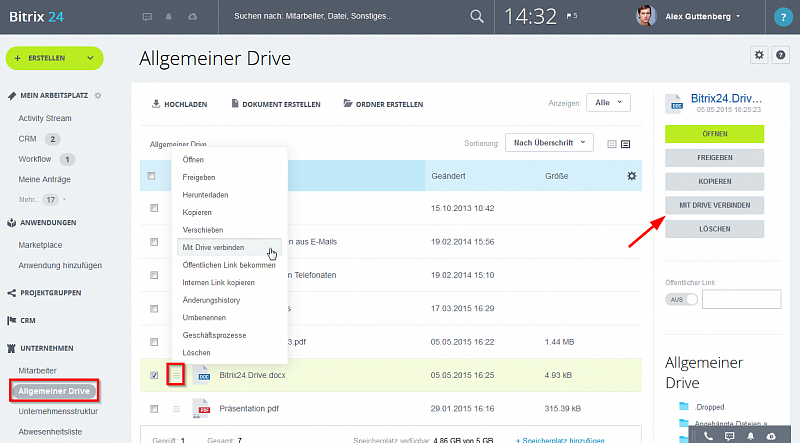Click doc icon in details panel
The image size is (800, 443).
pos(674,104)
